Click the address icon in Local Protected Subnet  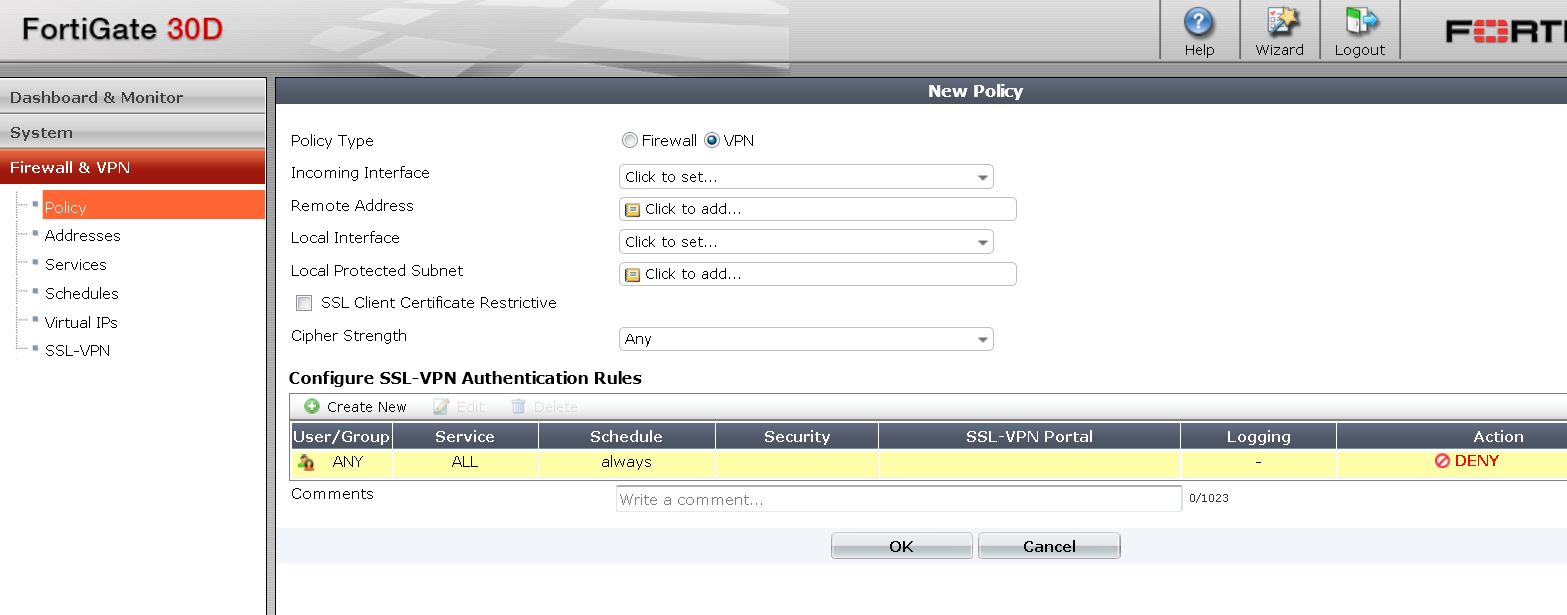tap(632, 274)
